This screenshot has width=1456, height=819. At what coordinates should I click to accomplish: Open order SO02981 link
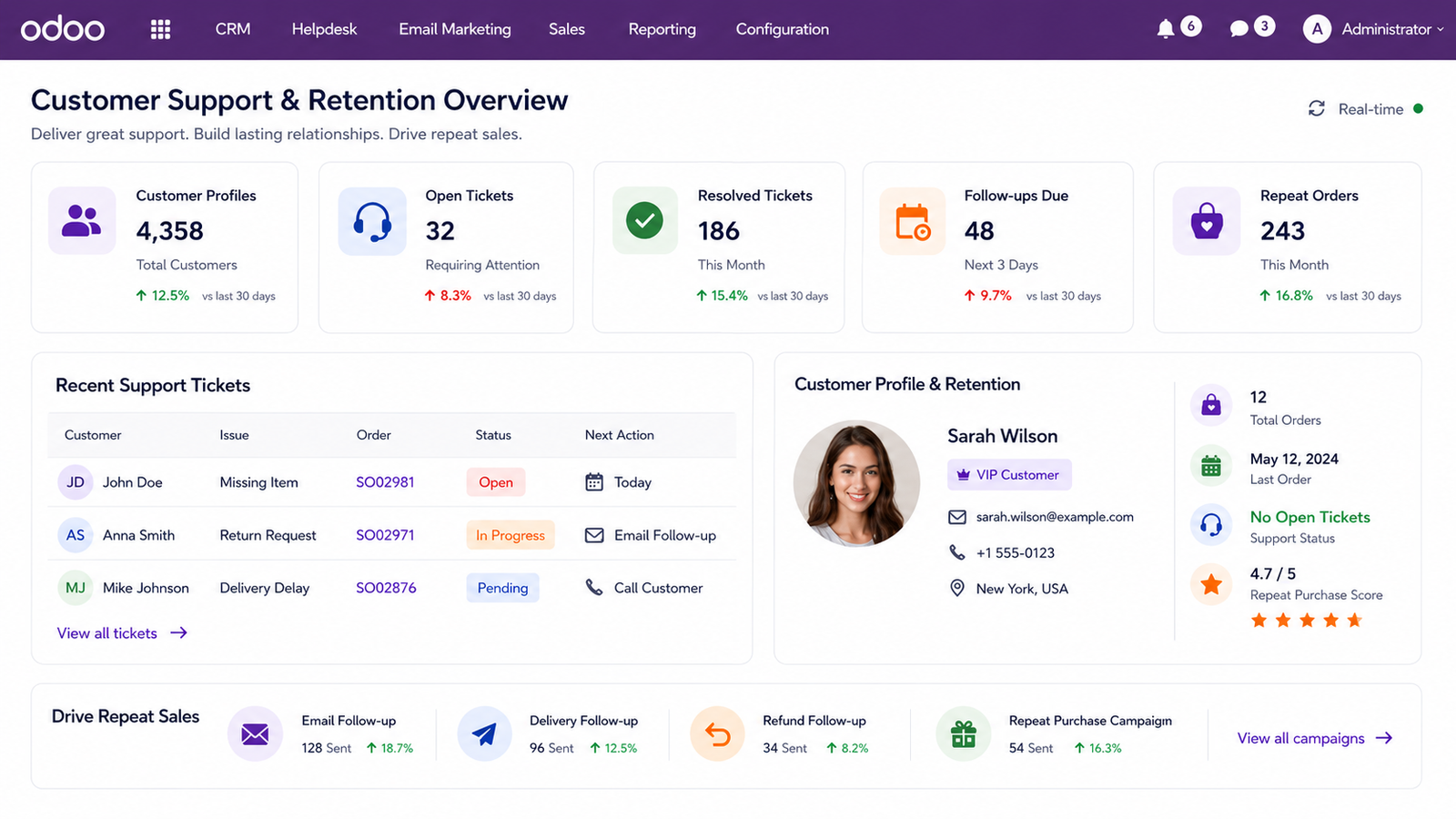(385, 482)
